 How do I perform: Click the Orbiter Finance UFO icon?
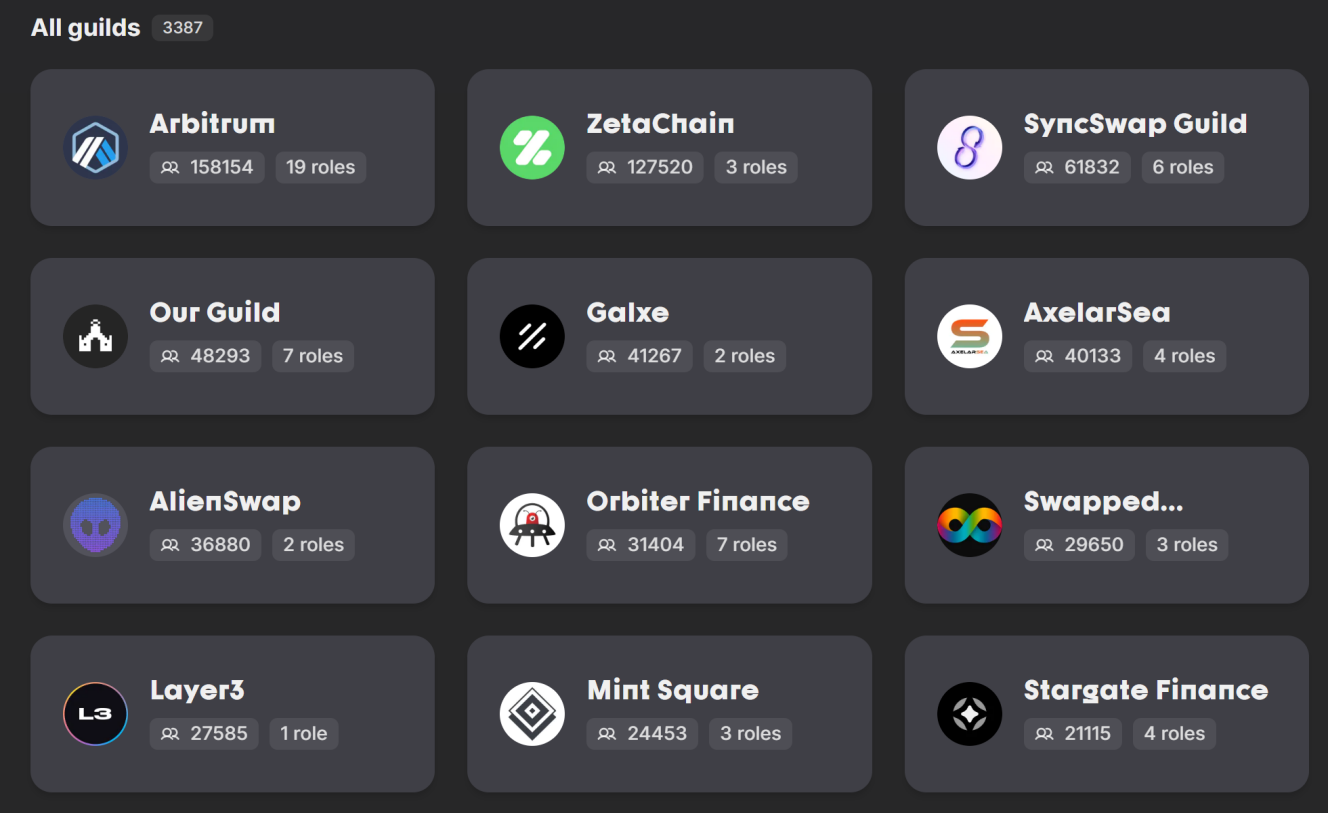coord(532,525)
